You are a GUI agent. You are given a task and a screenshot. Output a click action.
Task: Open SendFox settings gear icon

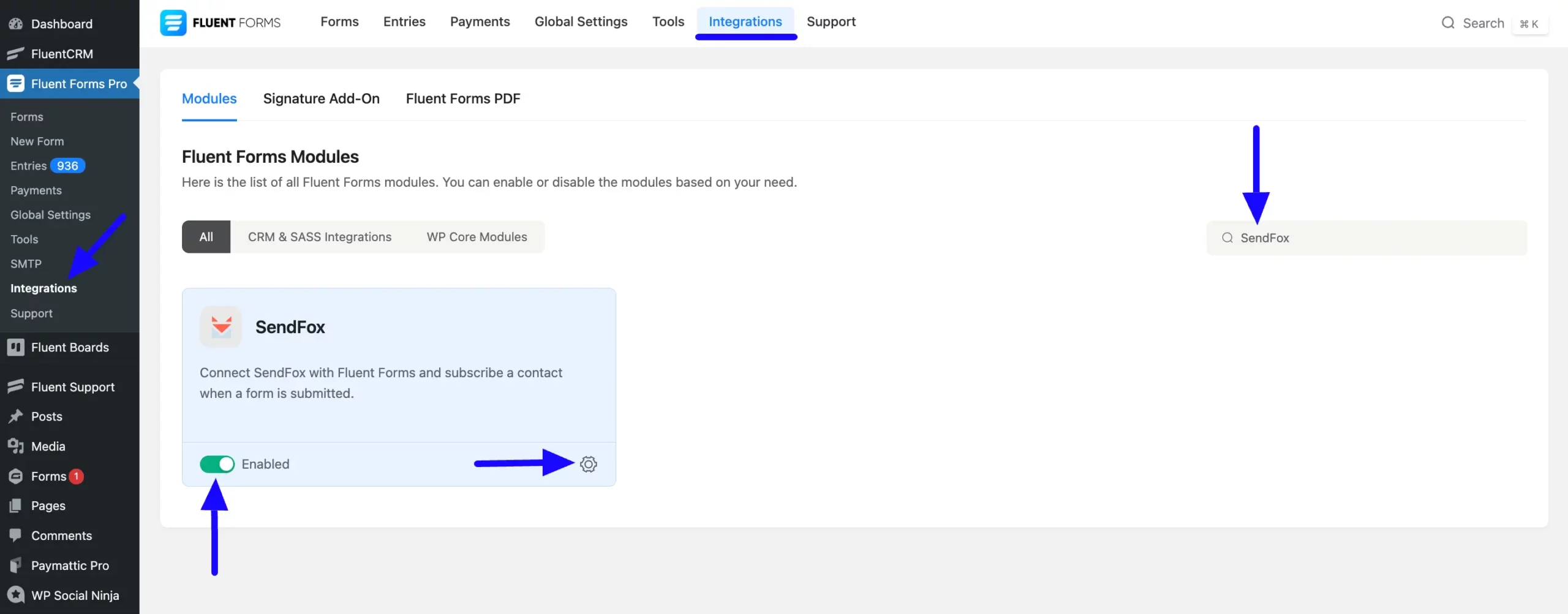[589, 464]
